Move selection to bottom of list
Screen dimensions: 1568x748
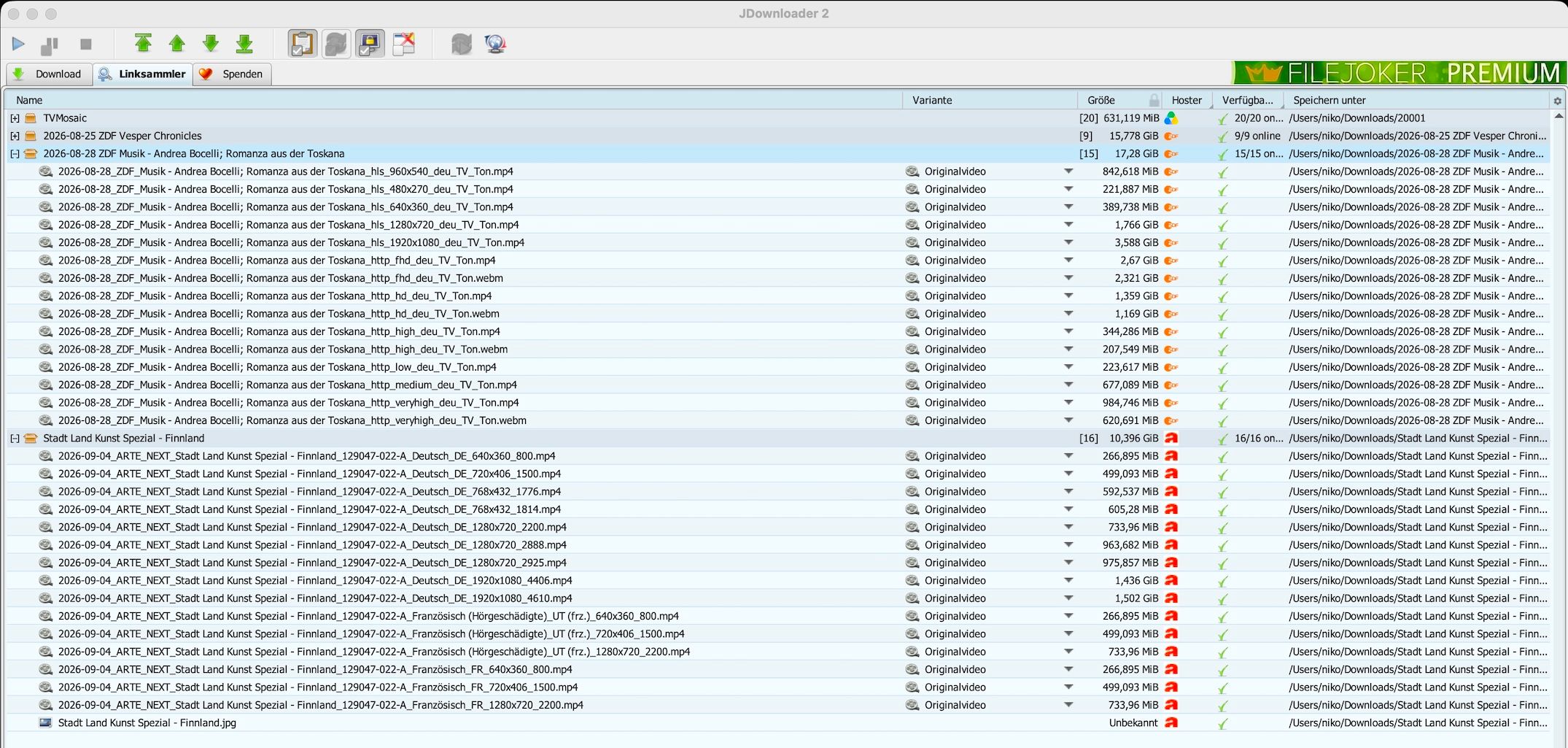point(244,44)
